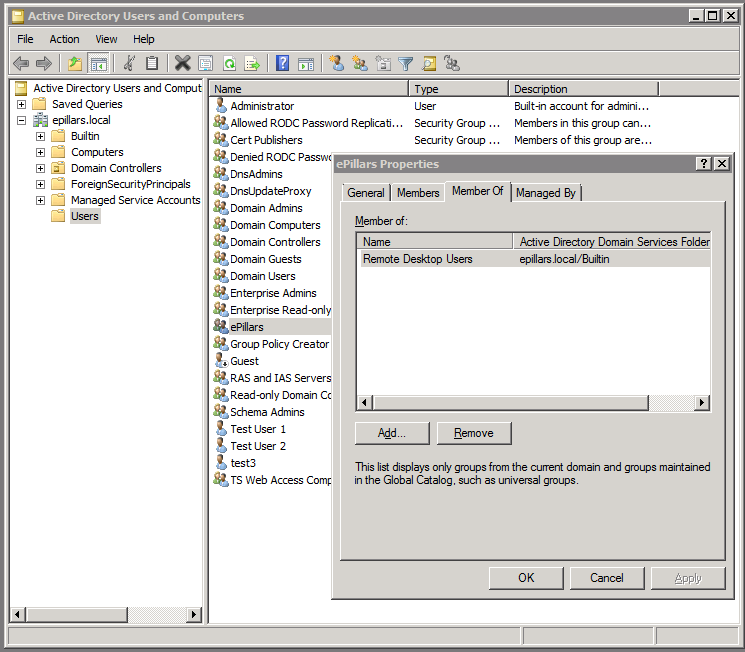745x652 pixels.
Task: Click the Domain Admins group icon
Action: pos(220,207)
